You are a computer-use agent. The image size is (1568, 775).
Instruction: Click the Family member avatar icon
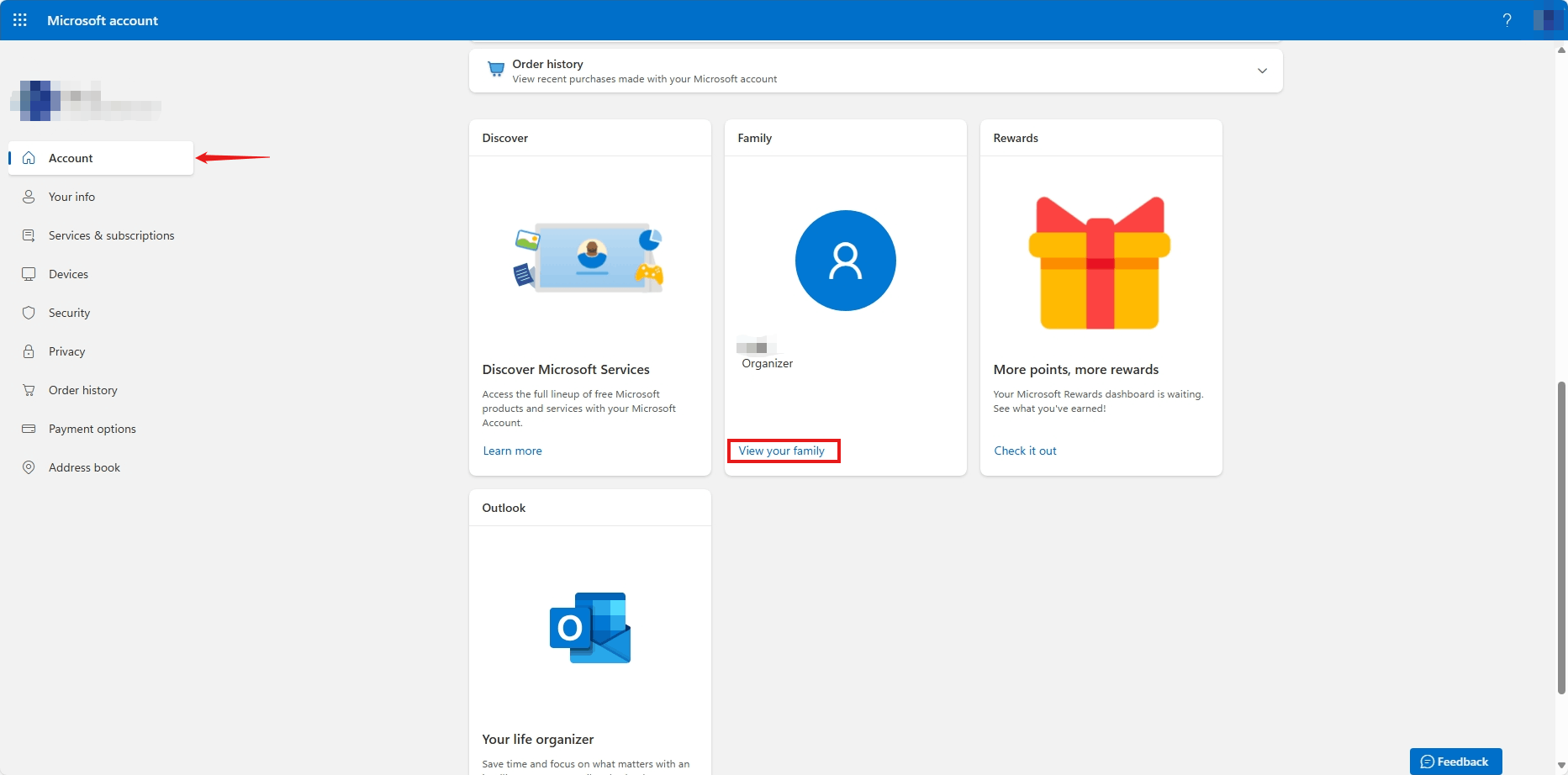846,261
